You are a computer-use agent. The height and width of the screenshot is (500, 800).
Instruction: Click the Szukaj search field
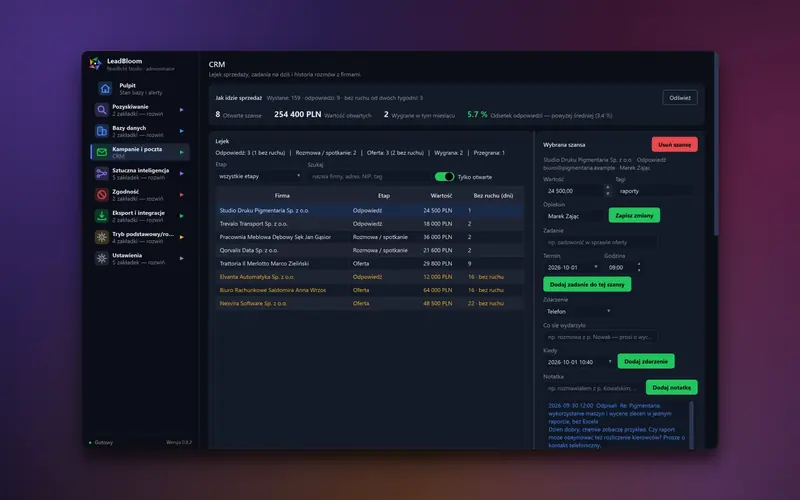point(368,177)
